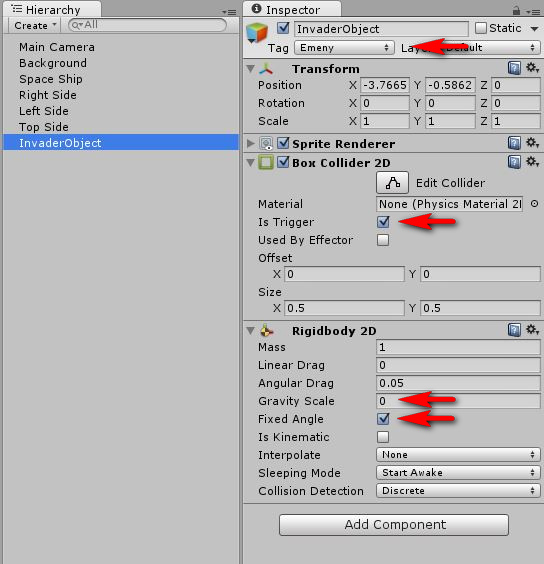
Task: Open Sprite Renderer gear settings menu
Action: pos(532,142)
